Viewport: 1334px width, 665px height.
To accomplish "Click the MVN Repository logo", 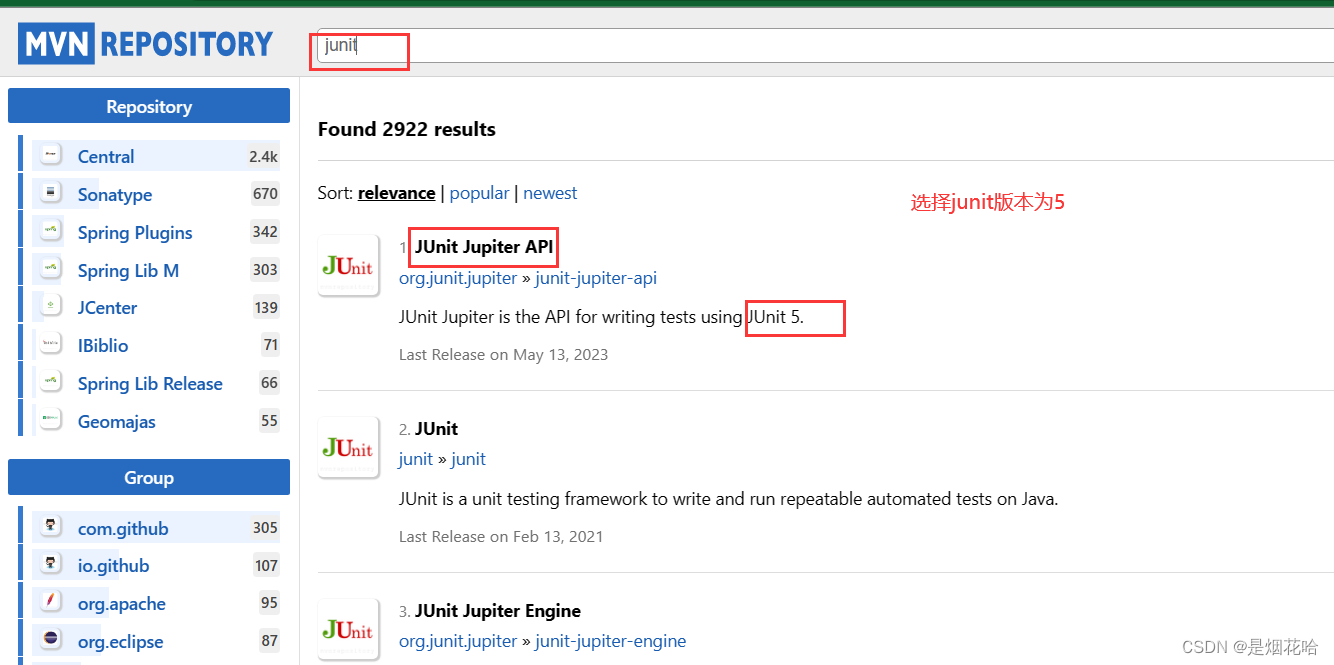I will [146, 44].
